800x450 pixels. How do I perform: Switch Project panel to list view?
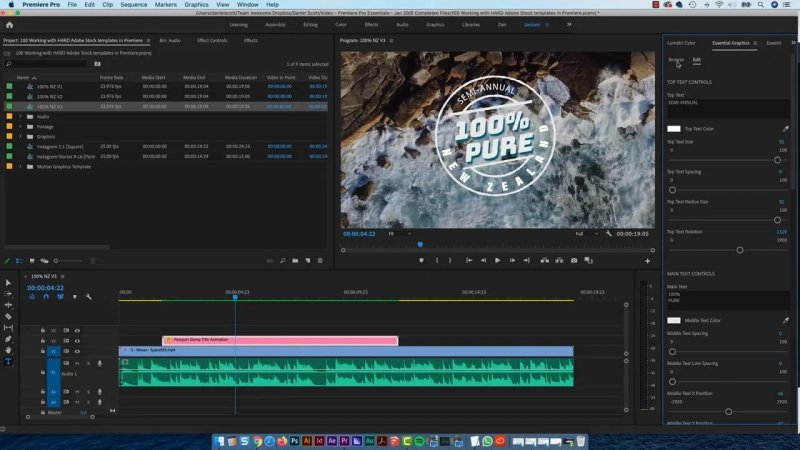(x=19, y=261)
